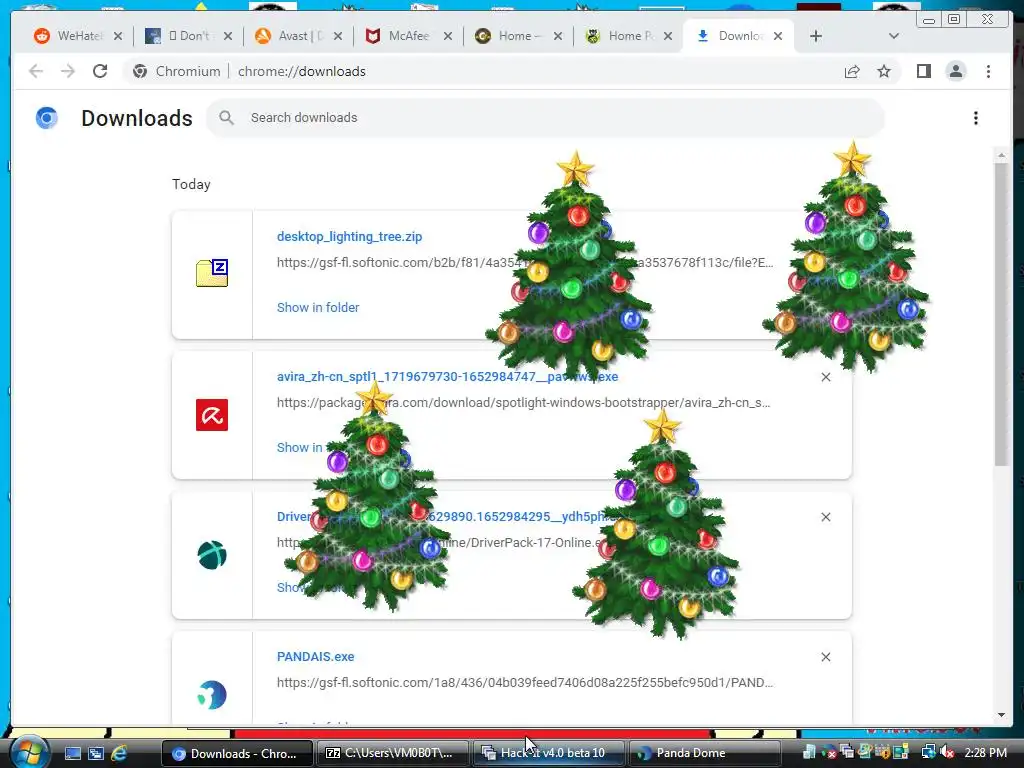This screenshot has height=768, width=1024.
Task: Click the search magnifier icon
Action: click(x=227, y=118)
